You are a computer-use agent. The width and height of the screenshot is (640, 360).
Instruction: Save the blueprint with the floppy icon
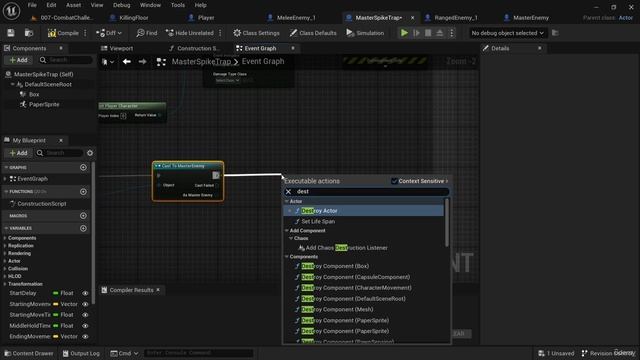[x=11, y=33]
